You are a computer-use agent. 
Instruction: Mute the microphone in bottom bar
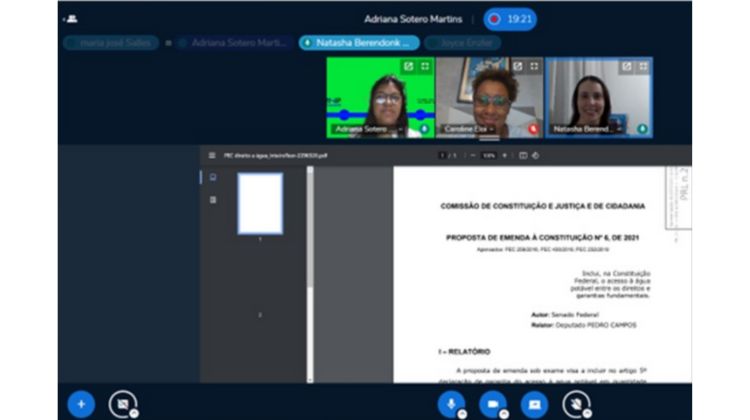(x=451, y=403)
